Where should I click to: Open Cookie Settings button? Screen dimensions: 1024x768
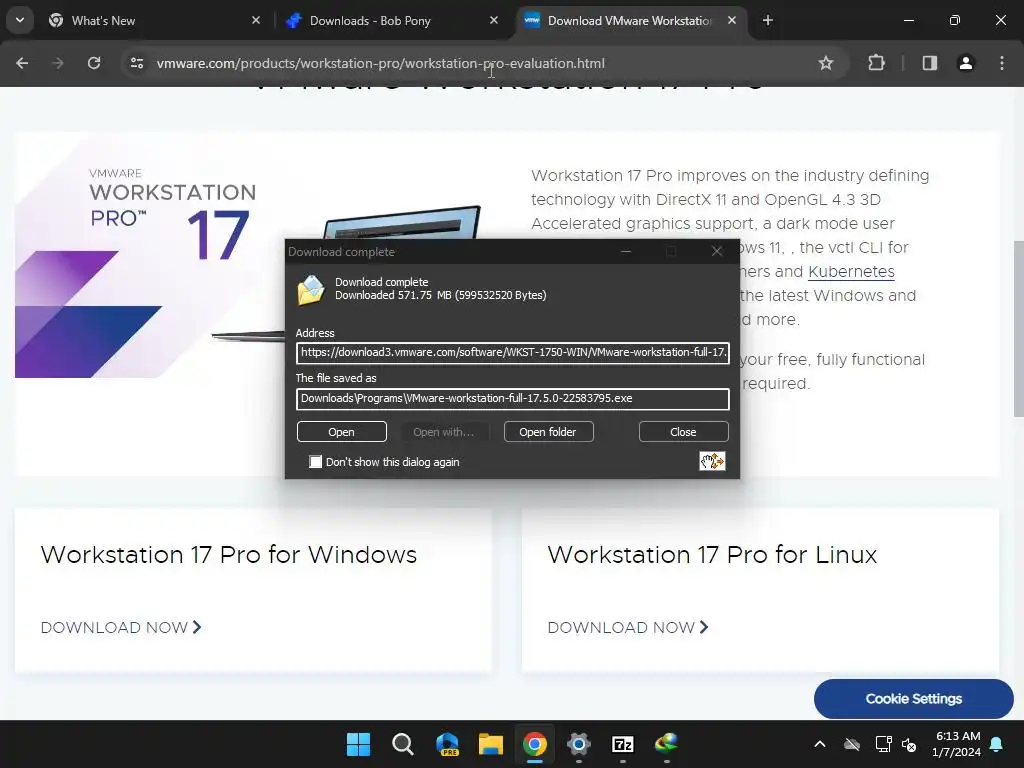coord(914,699)
